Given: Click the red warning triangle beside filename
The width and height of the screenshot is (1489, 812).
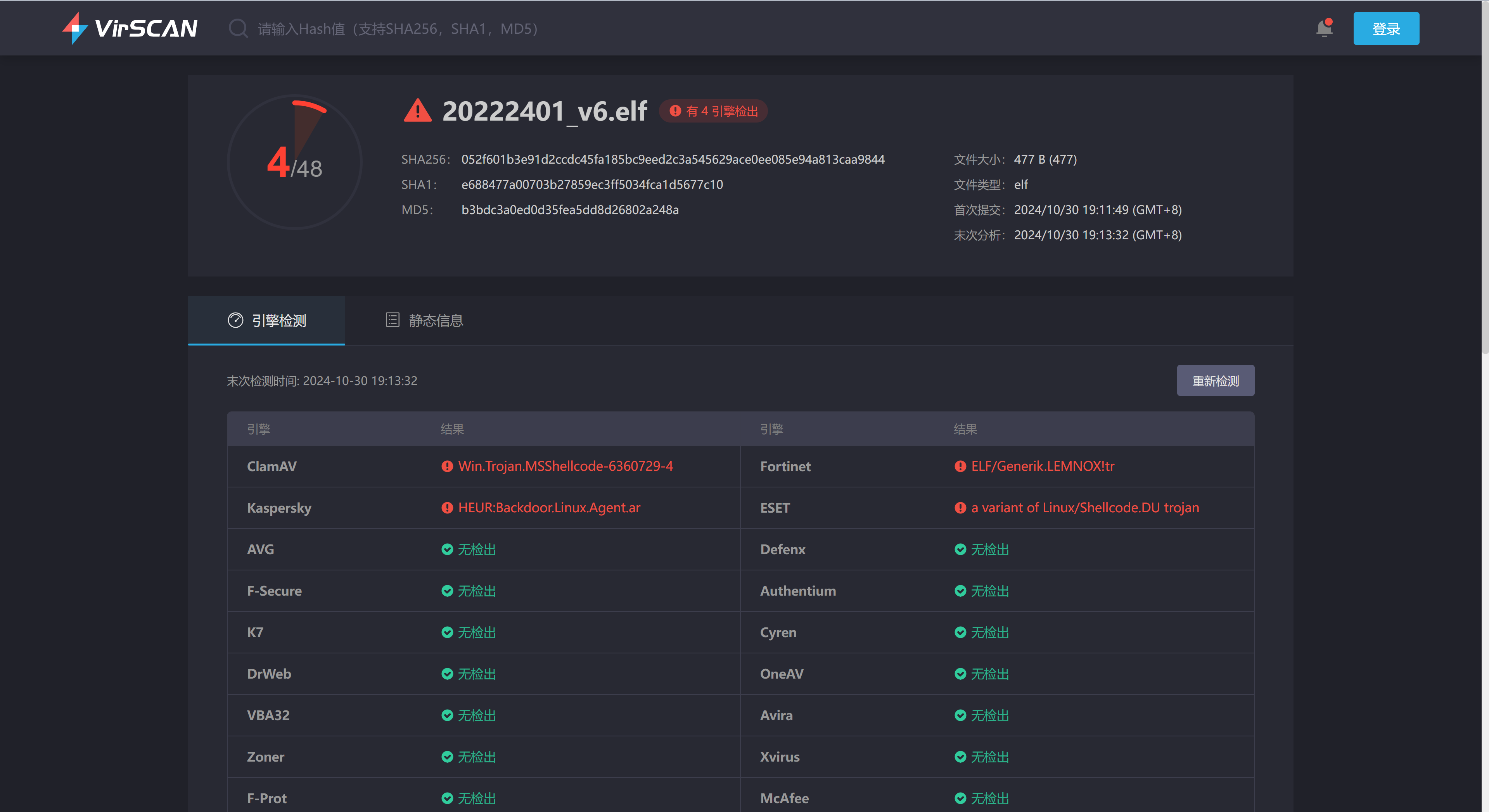Looking at the screenshot, I should pos(417,111).
